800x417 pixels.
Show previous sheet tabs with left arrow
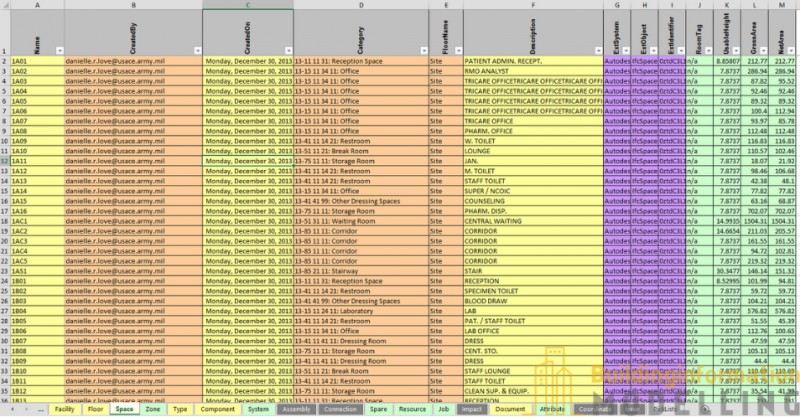point(12,409)
